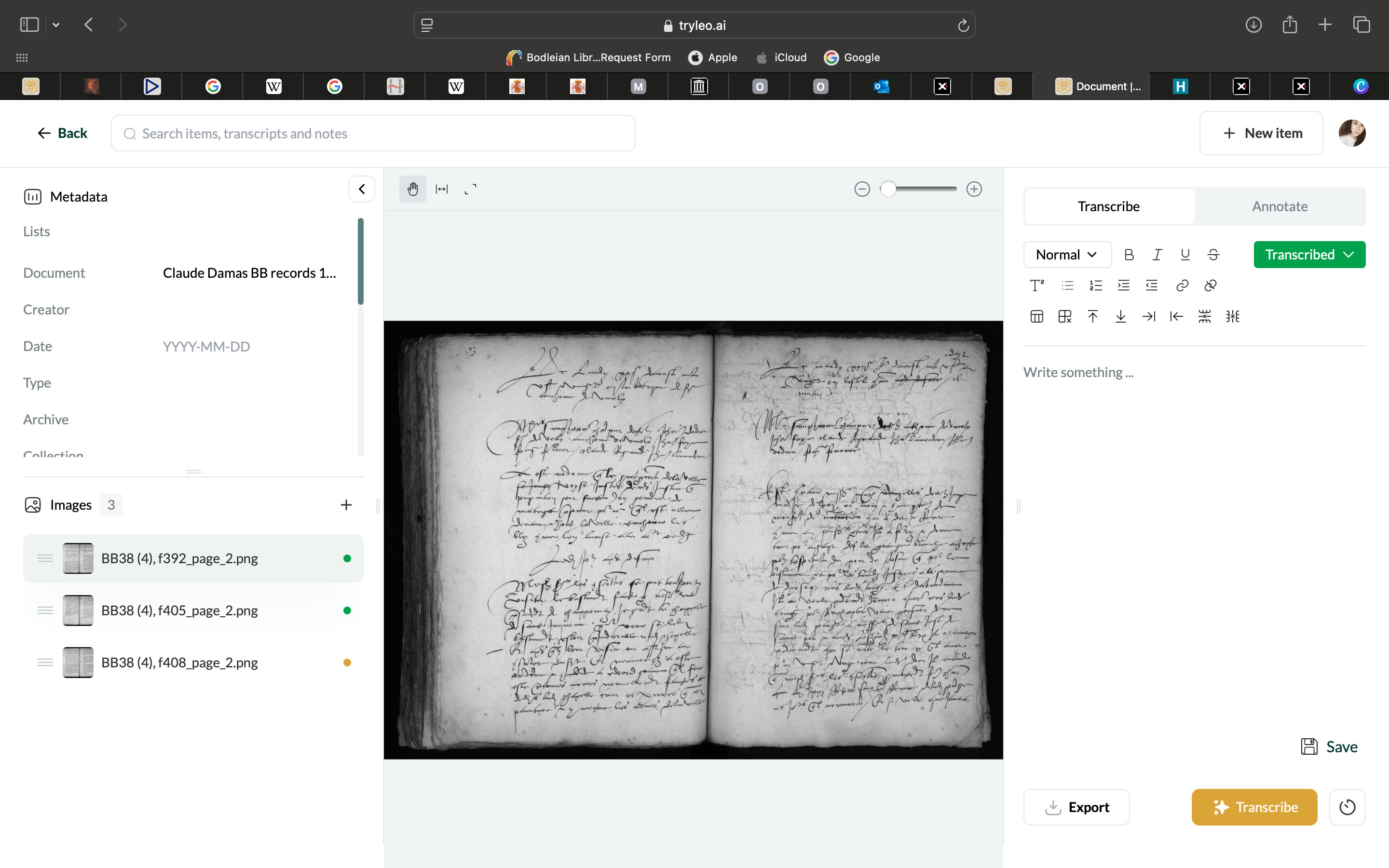Zoom in with the plus icon
Screen dimensions: 1389x868
[973, 189]
